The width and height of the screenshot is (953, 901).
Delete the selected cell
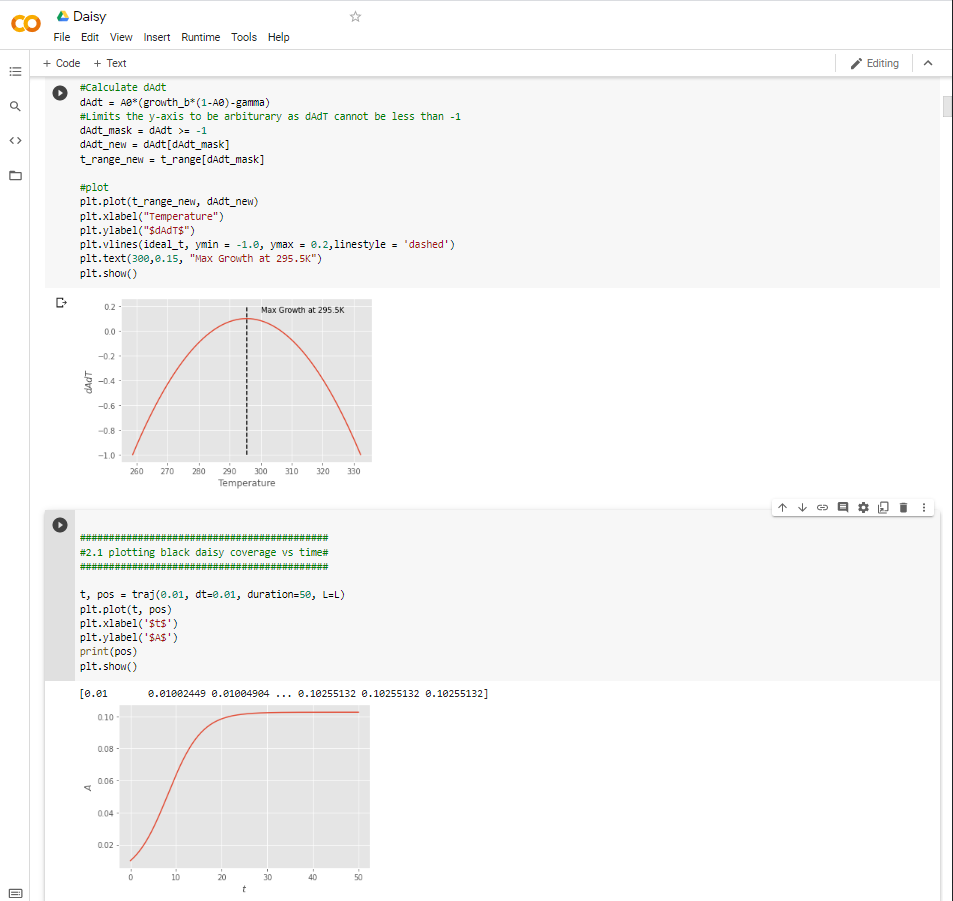904,508
